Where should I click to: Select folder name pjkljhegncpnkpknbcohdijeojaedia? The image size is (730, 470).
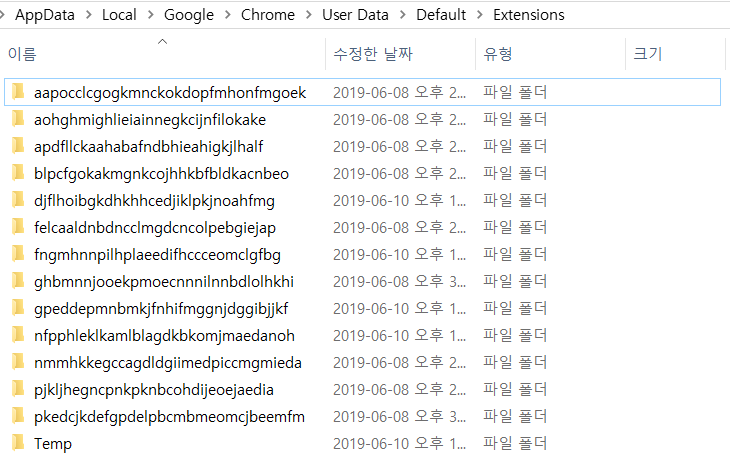pyautogui.click(x=154, y=389)
